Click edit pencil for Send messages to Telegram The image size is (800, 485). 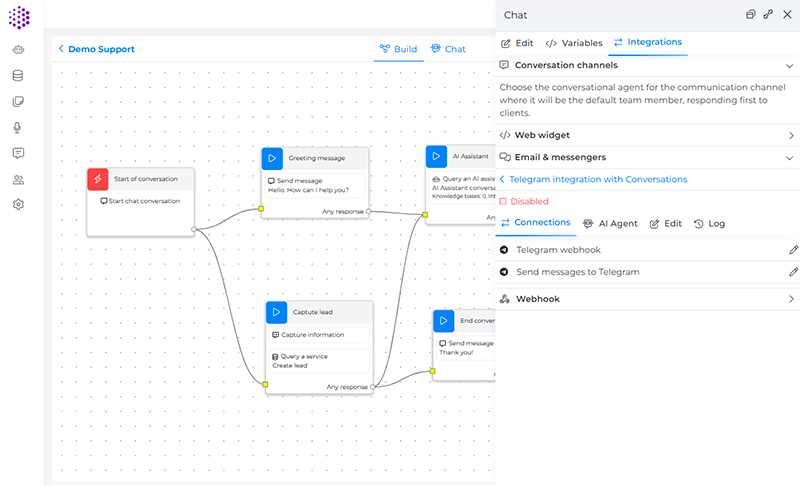pyautogui.click(x=793, y=271)
